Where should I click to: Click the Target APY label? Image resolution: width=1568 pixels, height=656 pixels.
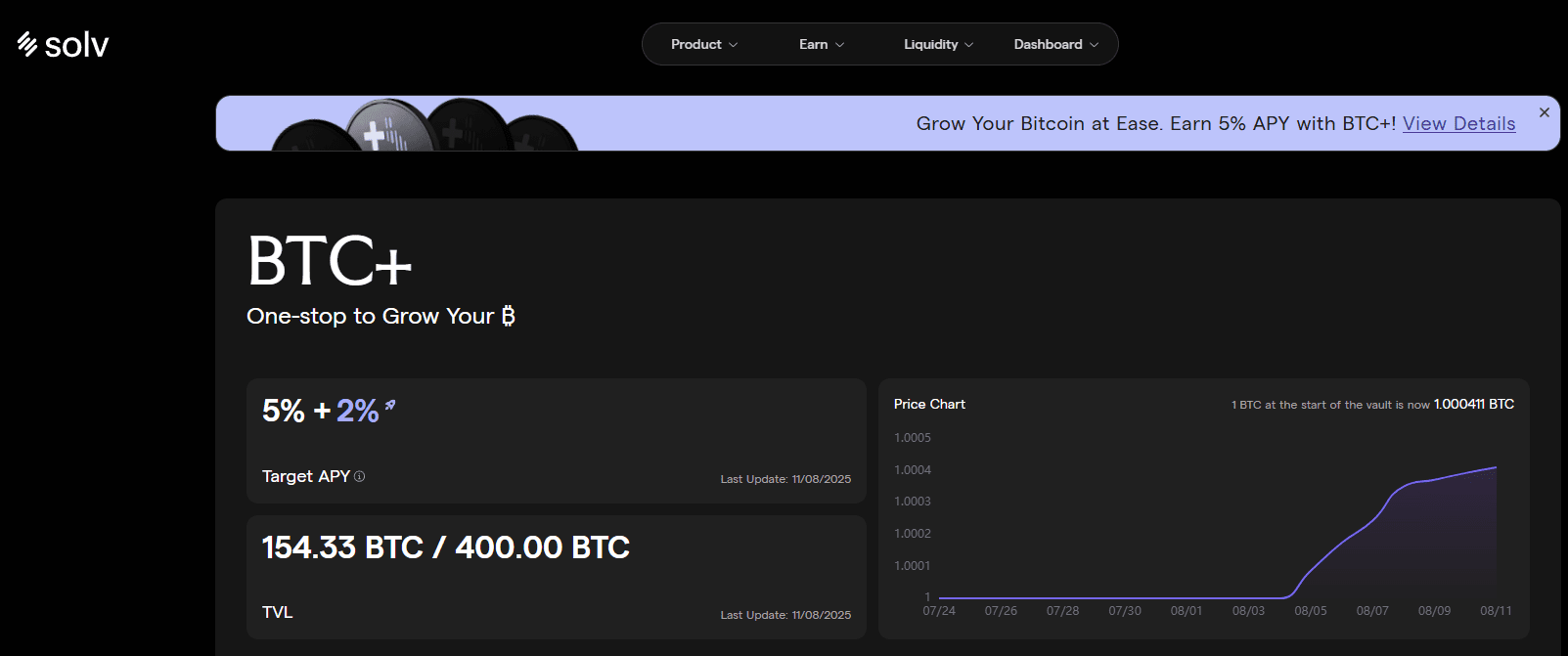click(306, 476)
